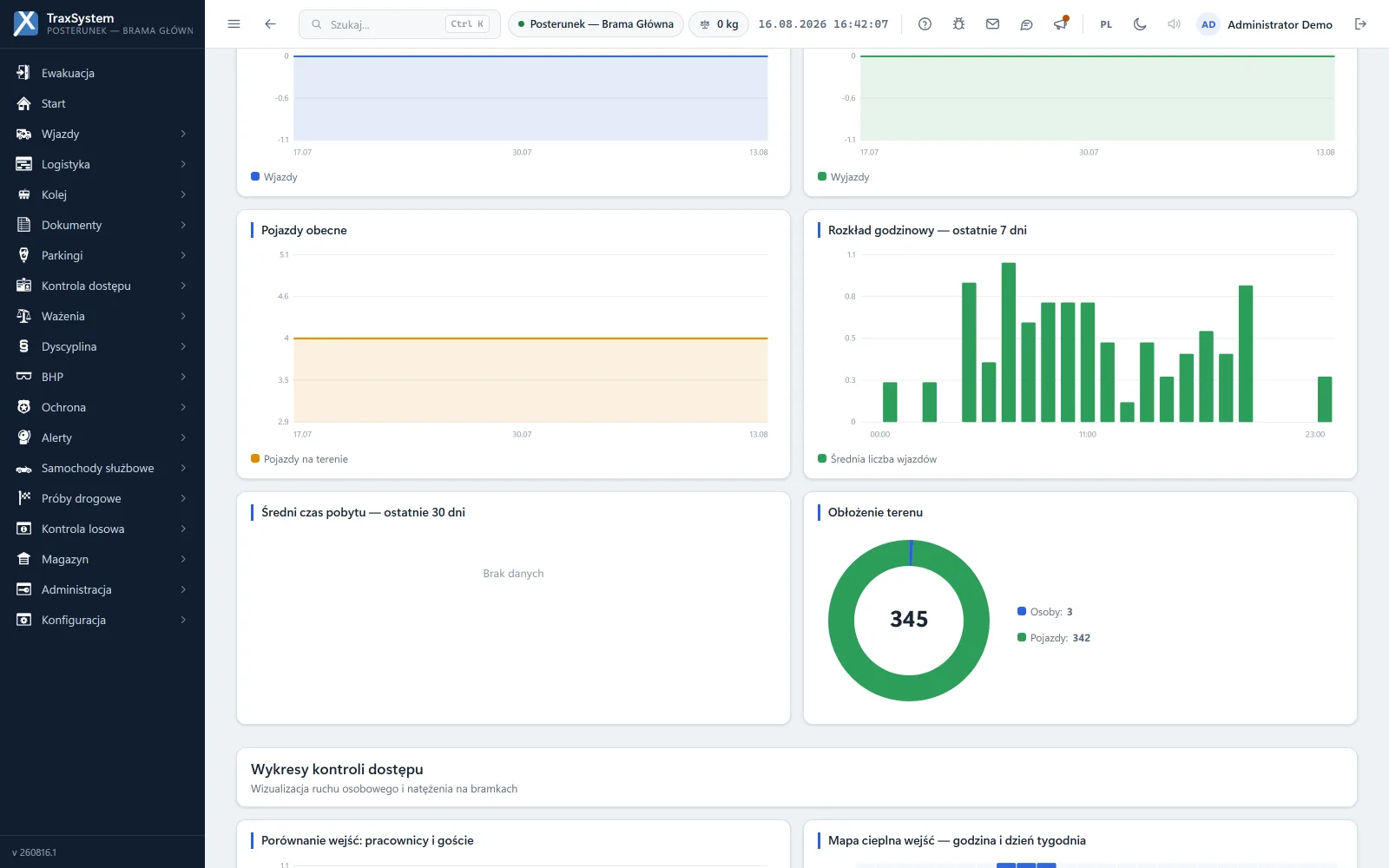The height and width of the screenshot is (868, 1389).
Task: Open the bug report icon
Action: 958,24
